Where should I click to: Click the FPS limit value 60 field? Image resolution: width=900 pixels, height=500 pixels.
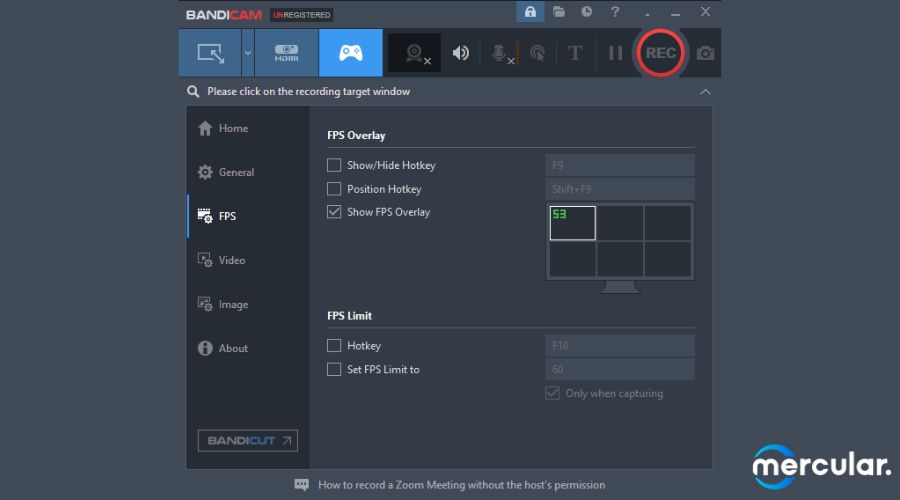coord(620,369)
